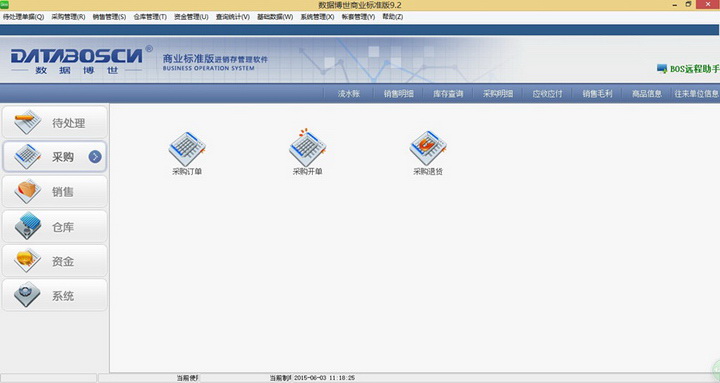Select the 系统 sidebar module

pyautogui.click(x=55, y=295)
